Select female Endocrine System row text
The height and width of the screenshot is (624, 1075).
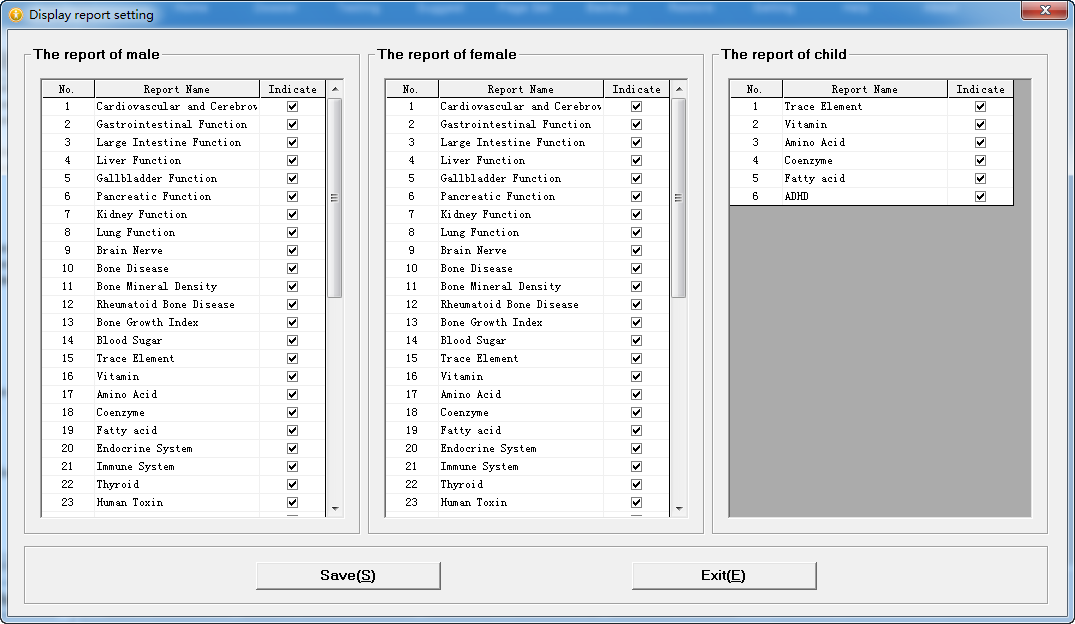pyautogui.click(x=488, y=448)
